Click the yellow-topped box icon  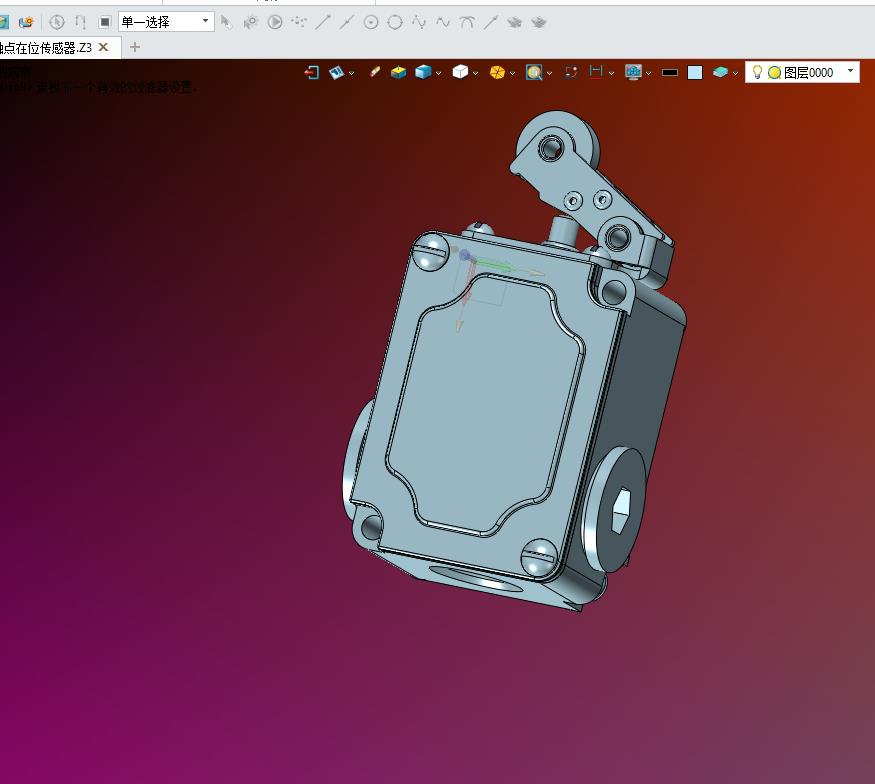tap(398, 73)
